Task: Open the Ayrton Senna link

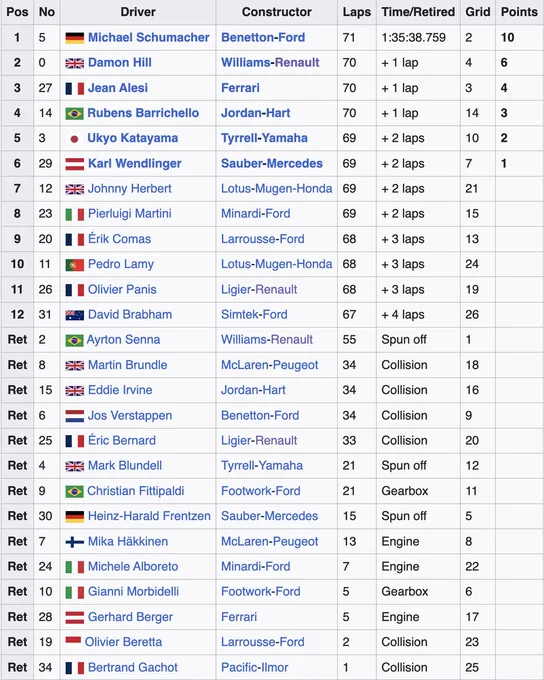Action: click(123, 340)
